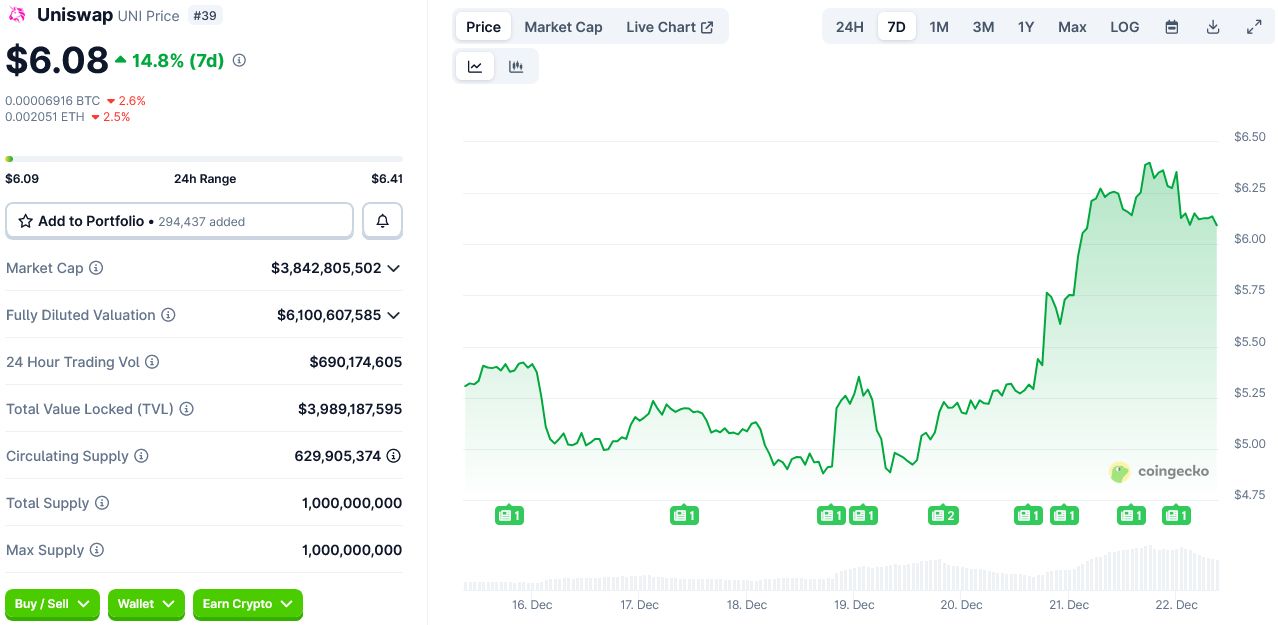Click the CoinGecko logo on the chart
The image size is (1278, 625).
coord(1159,471)
